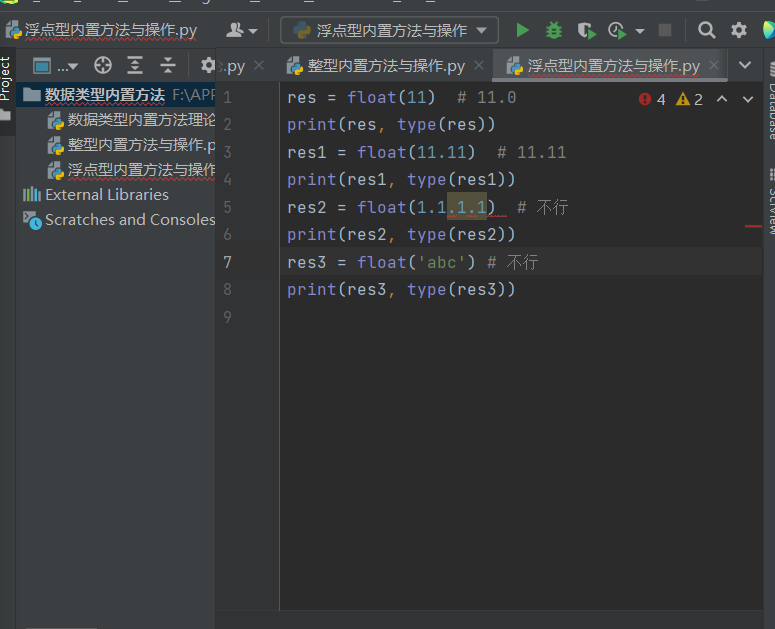
Task: Click line number 5 in the gutter
Action: coord(227,207)
